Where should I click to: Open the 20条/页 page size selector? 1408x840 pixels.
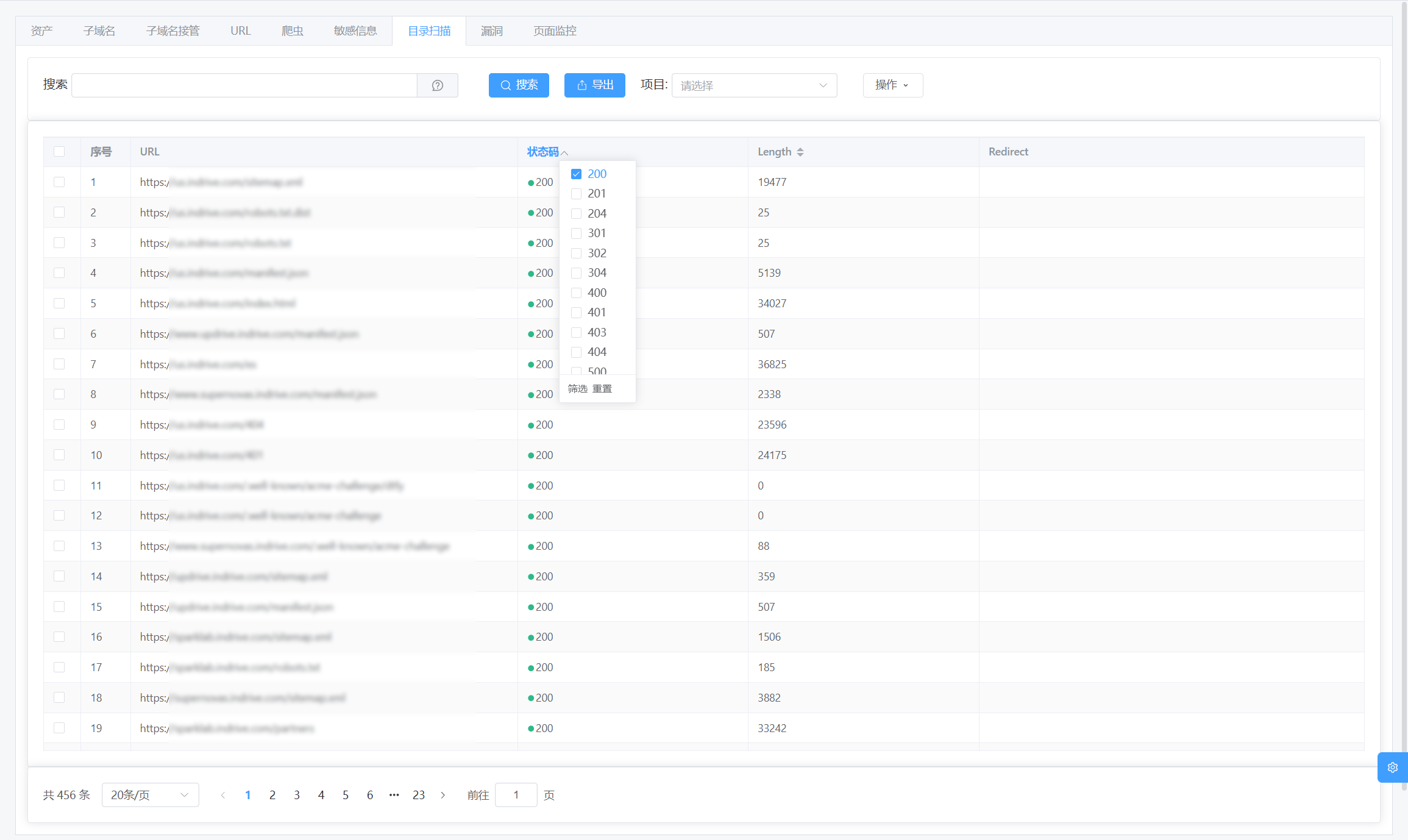coord(150,795)
